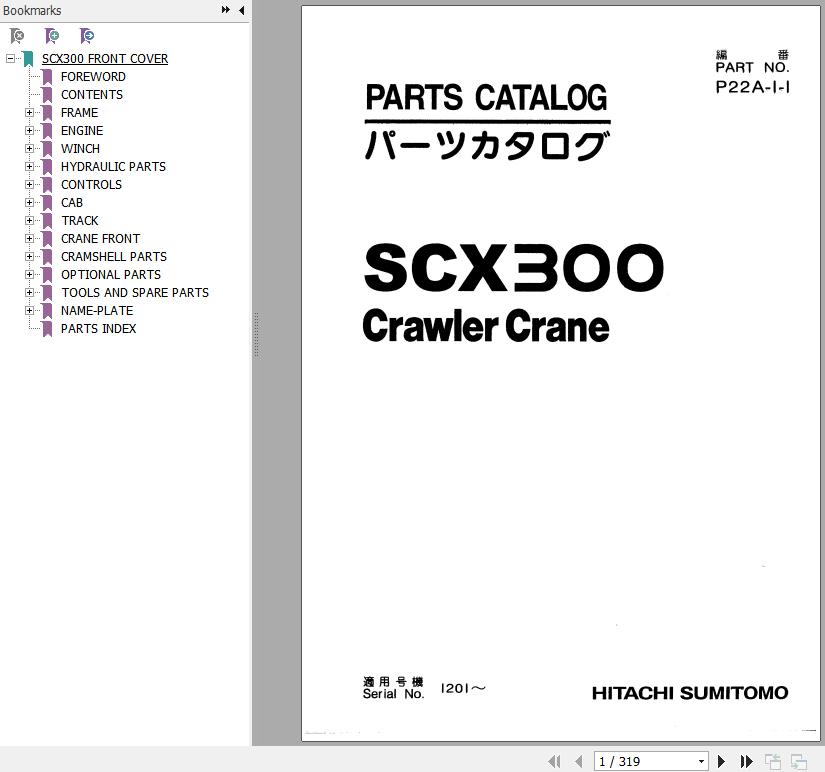Jump to HYDRAULIC PARTS section
Viewport: 825px width, 772px height.
(113, 166)
